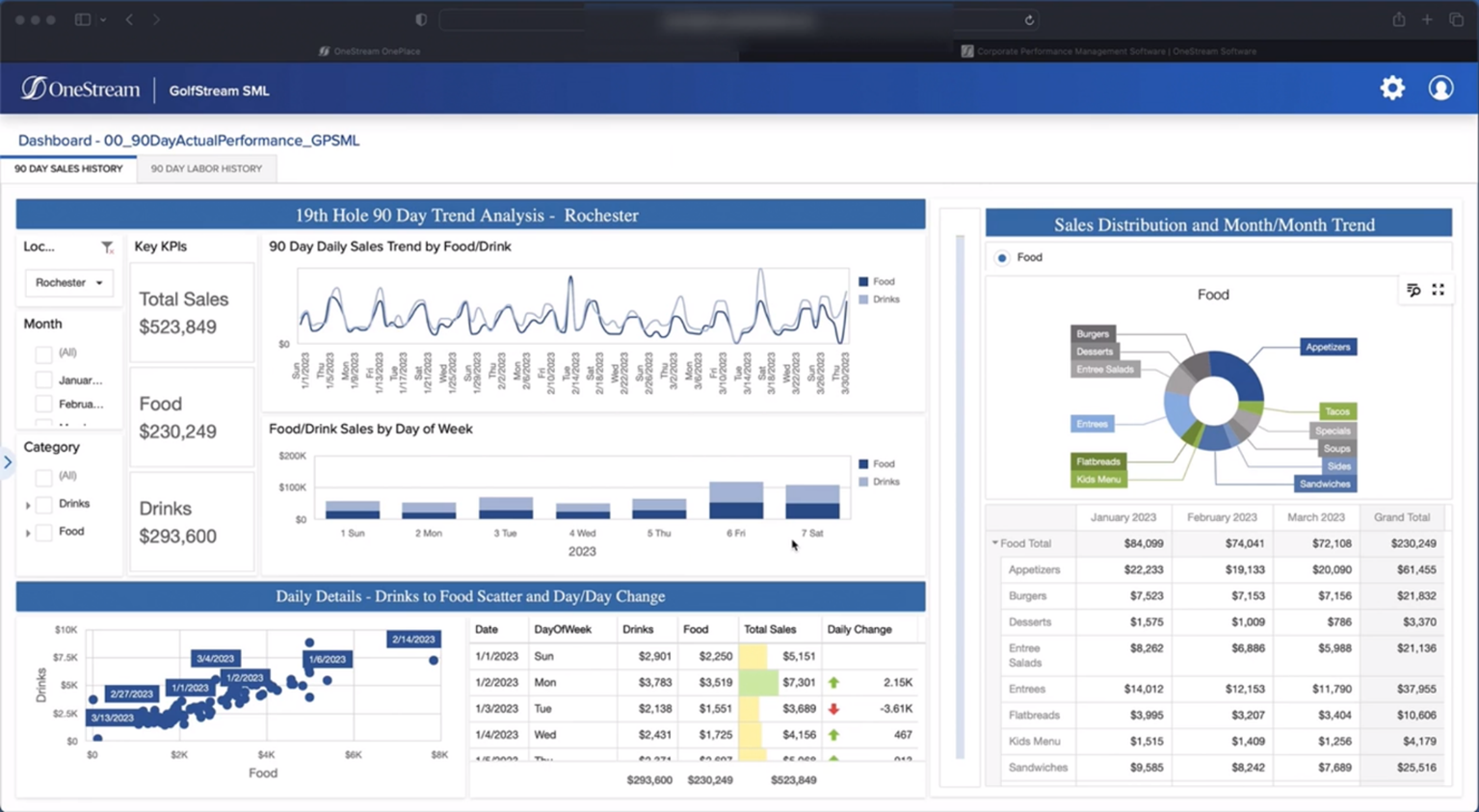Click green up arrow in 1/2/2023 row
The width and height of the screenshot is (1479, 812).
coord(833,682)
